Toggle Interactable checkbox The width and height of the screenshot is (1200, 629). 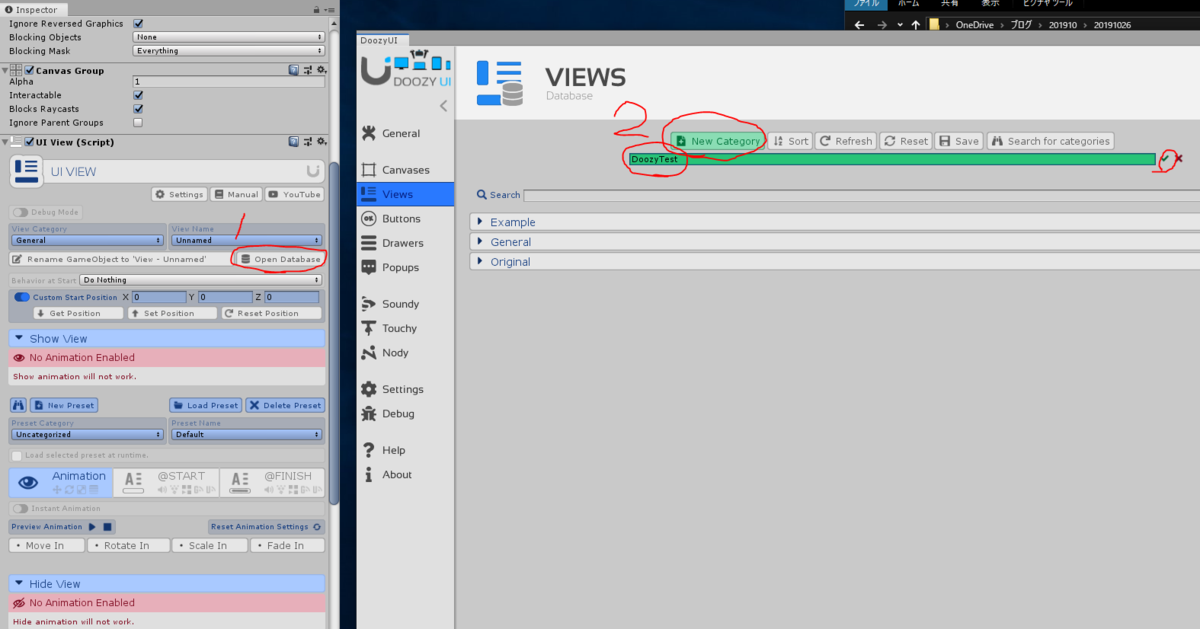[x=138, y=95]
